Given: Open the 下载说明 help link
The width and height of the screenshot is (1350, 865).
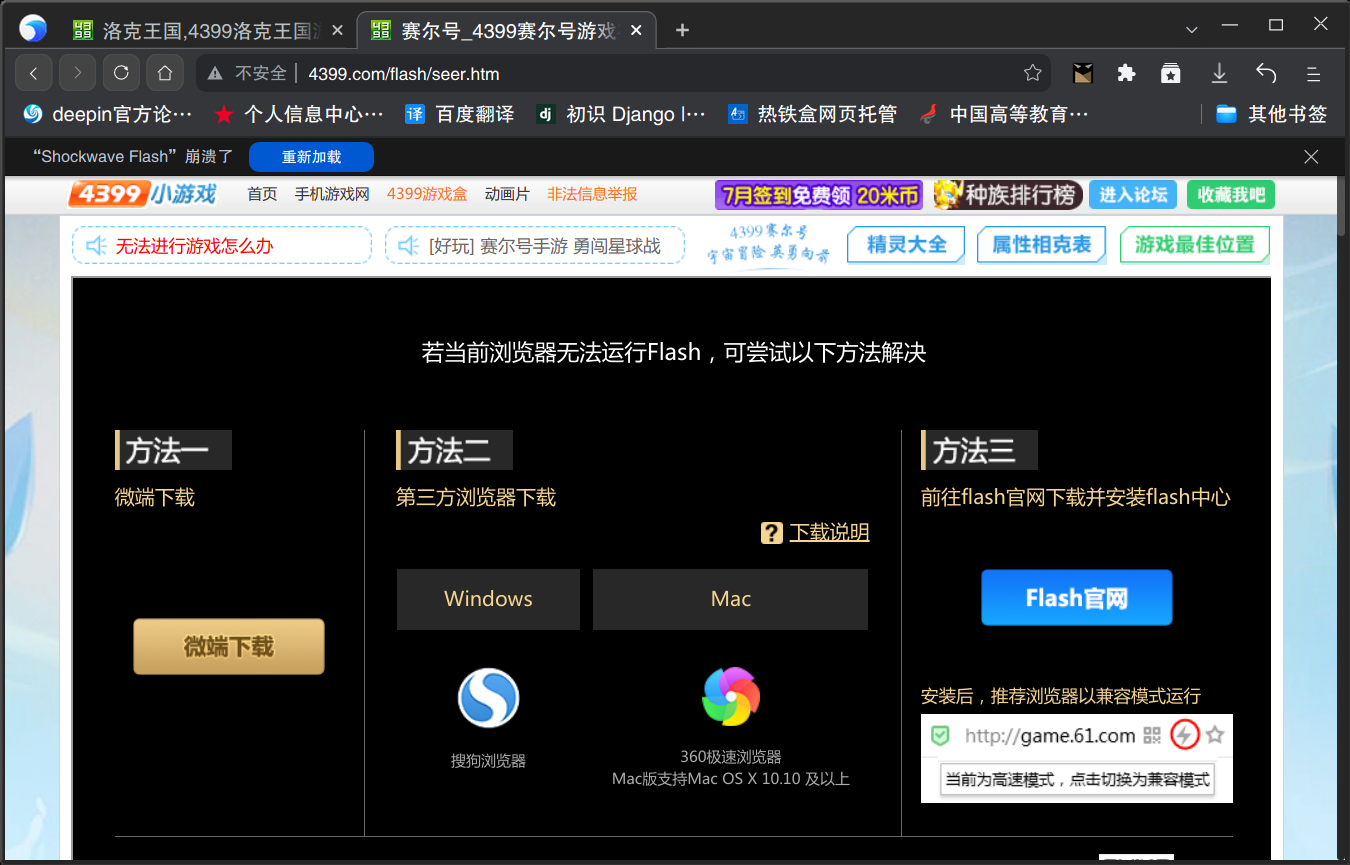Looking at the screenshot, I should (829, 533).
